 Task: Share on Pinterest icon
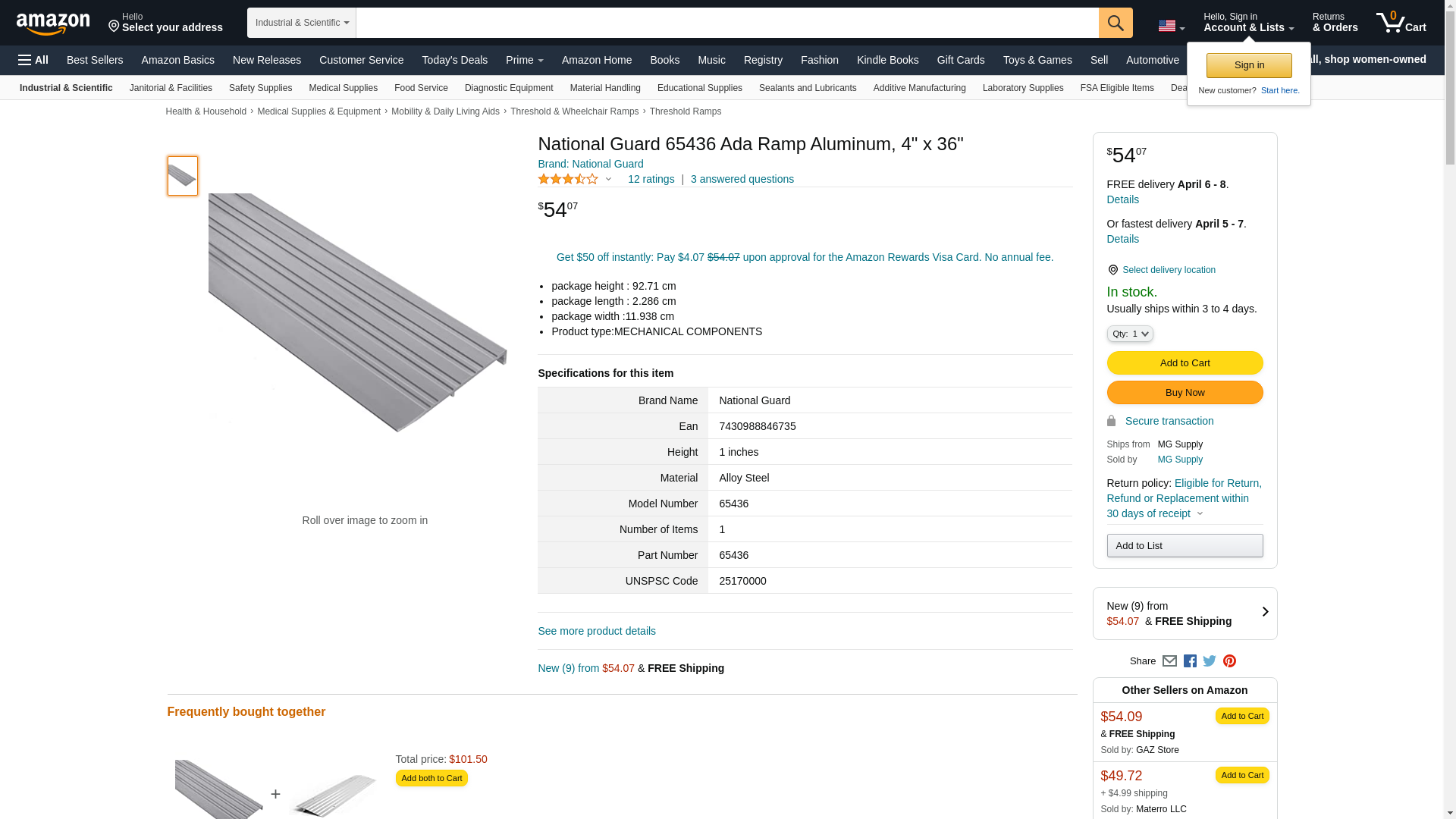(x=1229, y=661)
